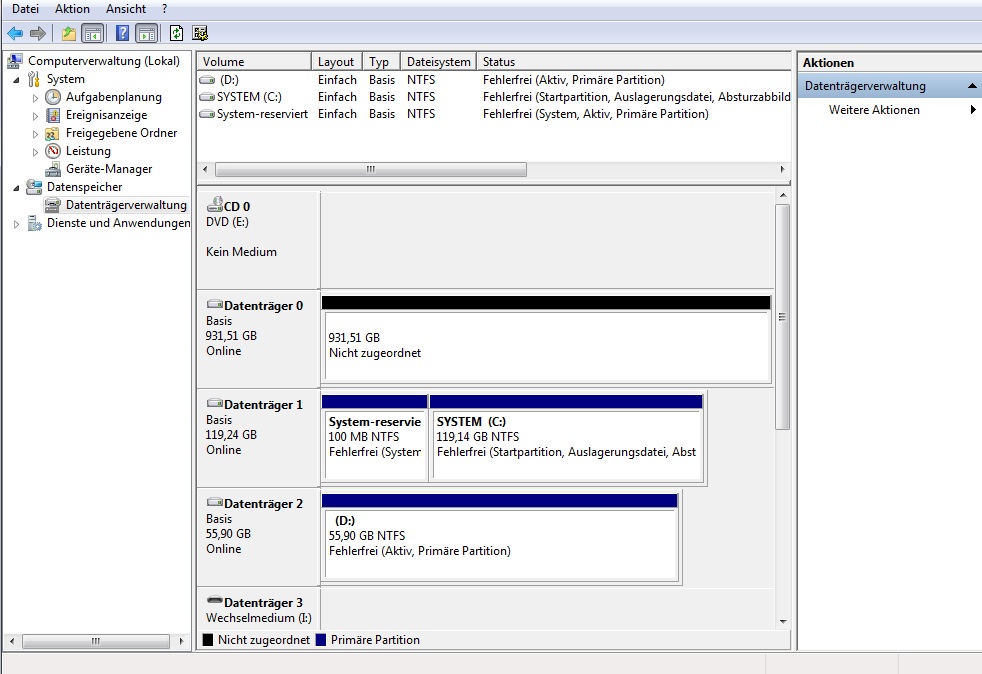
Task: Open the Ansicht menu
Action: pos(126,9)
